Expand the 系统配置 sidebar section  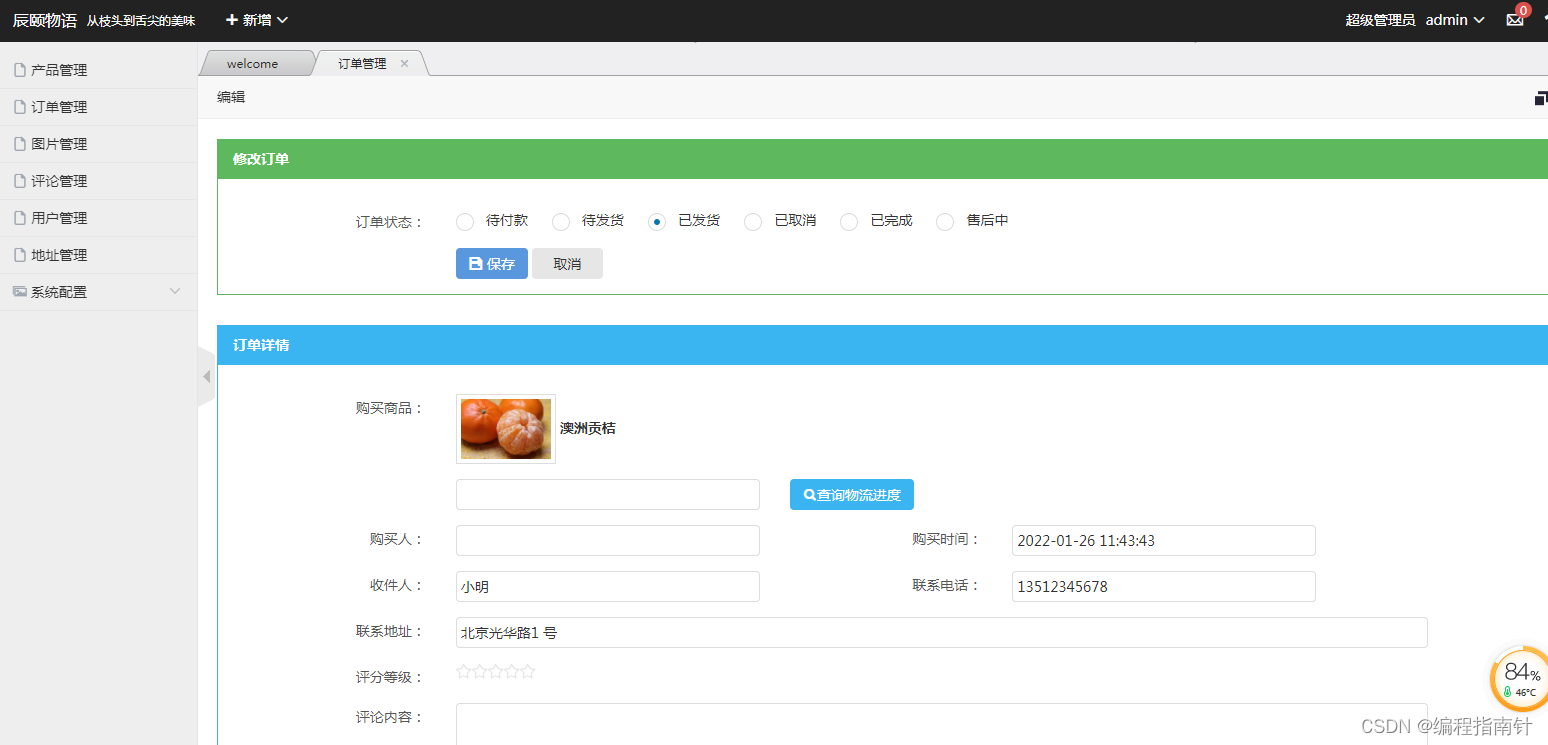[98, 292]
